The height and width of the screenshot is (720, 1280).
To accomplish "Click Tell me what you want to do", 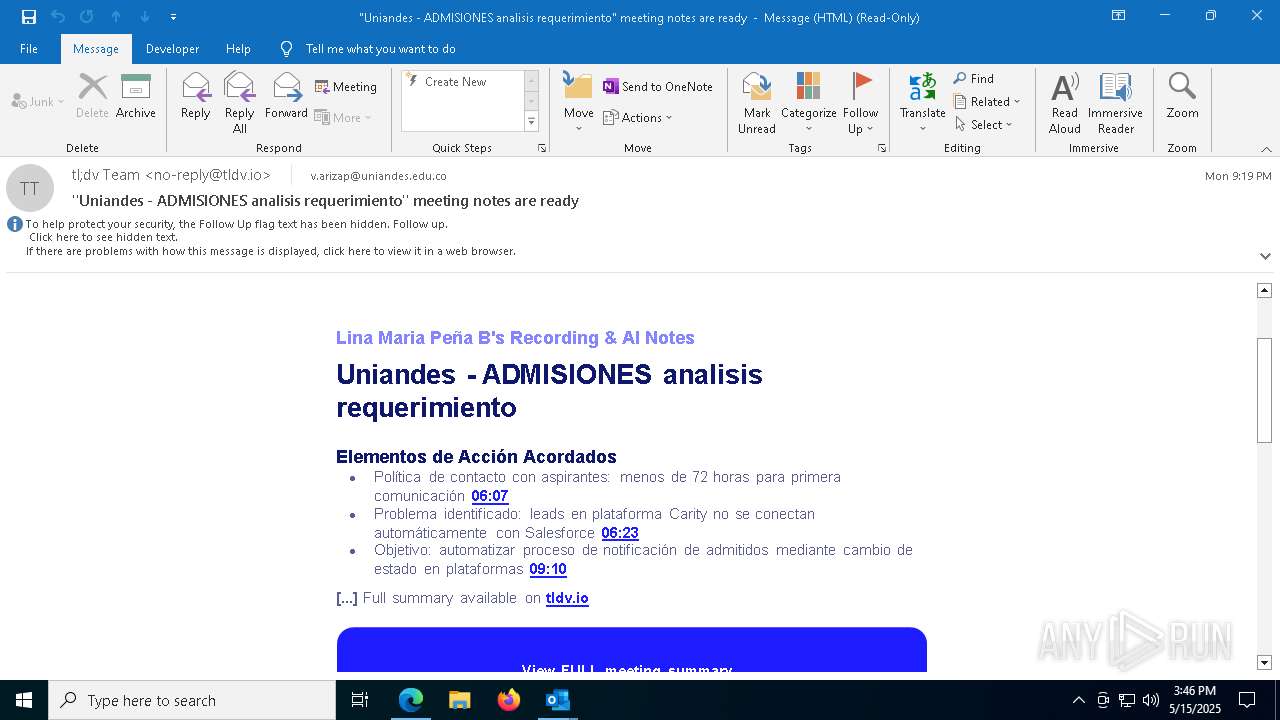I will click(380, 48).
